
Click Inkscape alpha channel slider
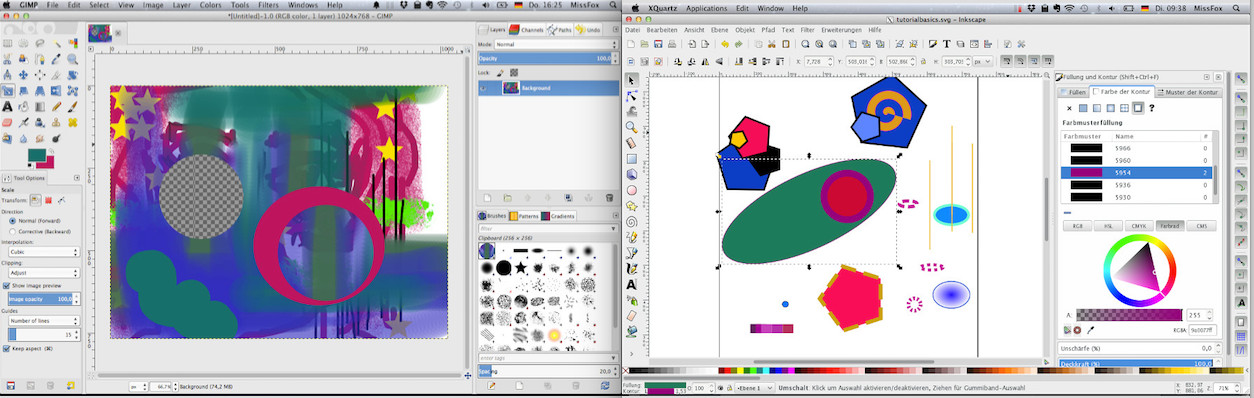coord(1129,314)
